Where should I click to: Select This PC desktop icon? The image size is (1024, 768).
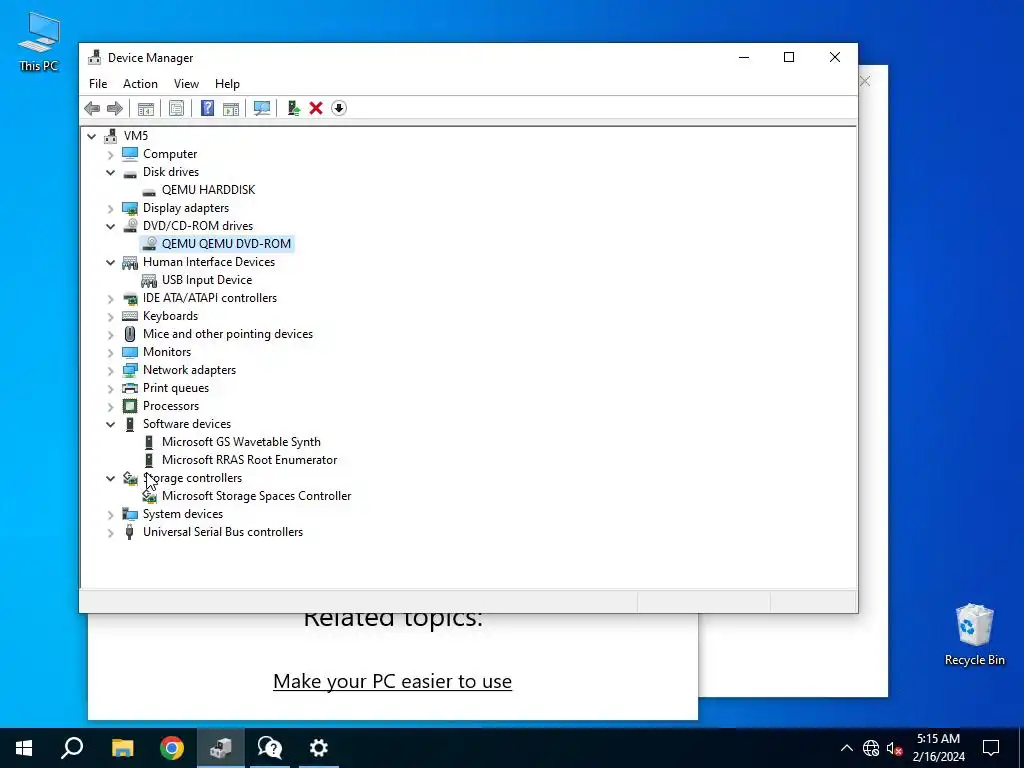pyautogui.click(x=39, y=42)
